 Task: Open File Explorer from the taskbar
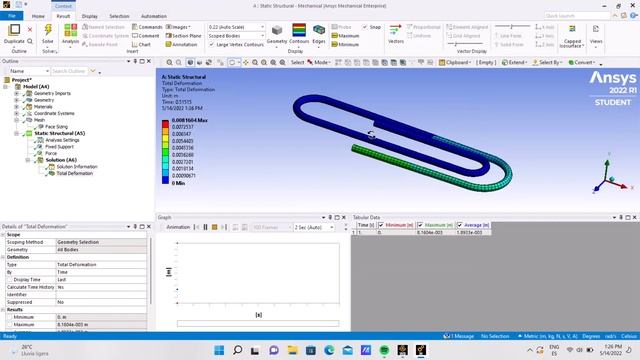[x=292, y=350]
